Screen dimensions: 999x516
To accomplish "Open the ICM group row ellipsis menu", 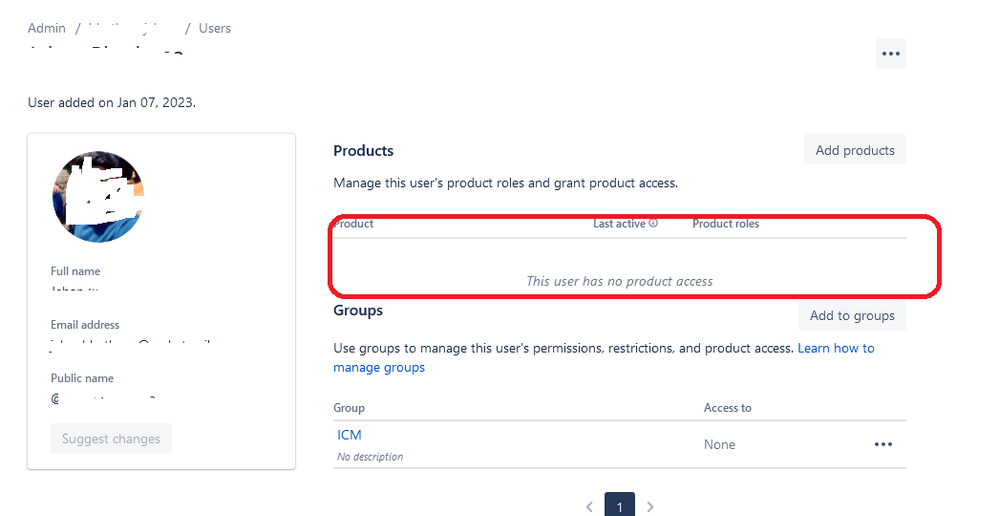I will 883,444.
